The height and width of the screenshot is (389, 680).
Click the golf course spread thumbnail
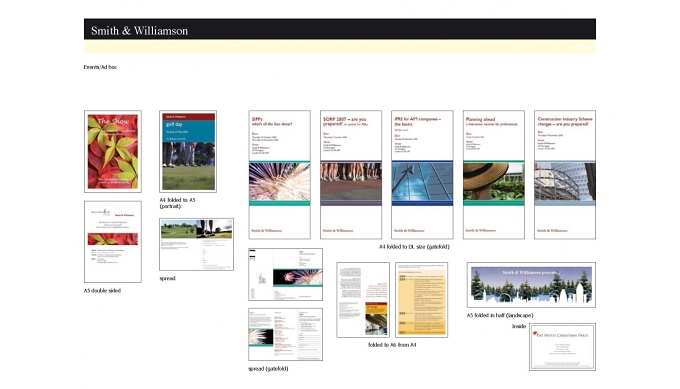tap(196, 245)
